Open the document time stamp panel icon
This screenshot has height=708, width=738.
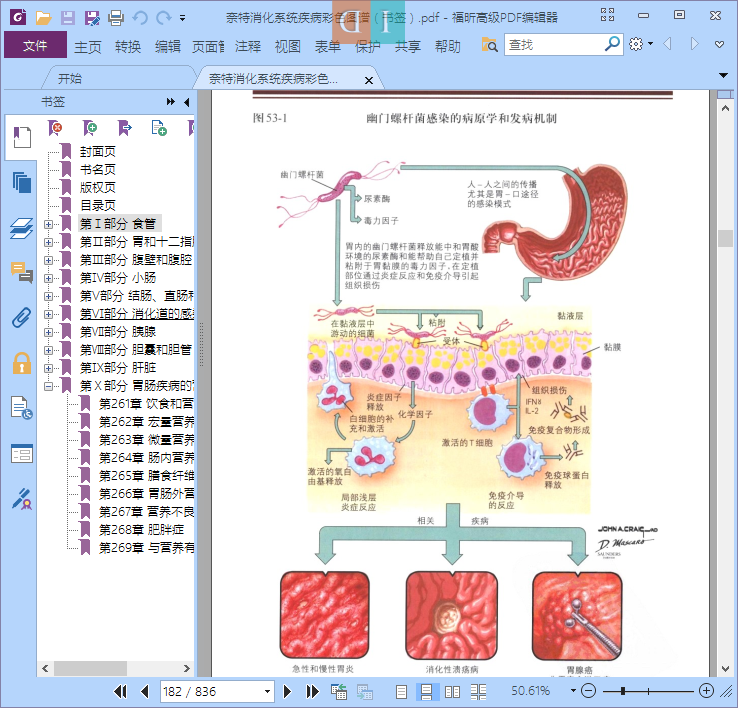coord(21,408)
